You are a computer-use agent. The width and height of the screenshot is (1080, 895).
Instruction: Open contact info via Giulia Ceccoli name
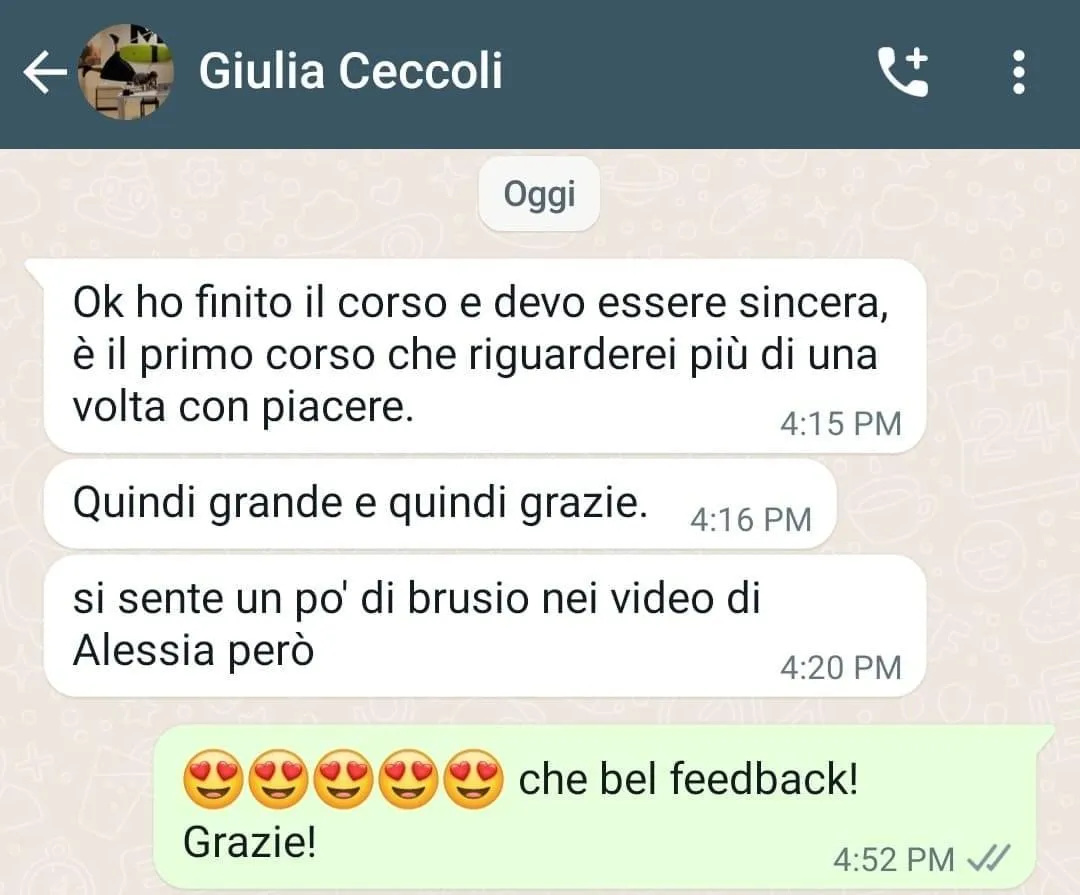click(x=351, y=71)
